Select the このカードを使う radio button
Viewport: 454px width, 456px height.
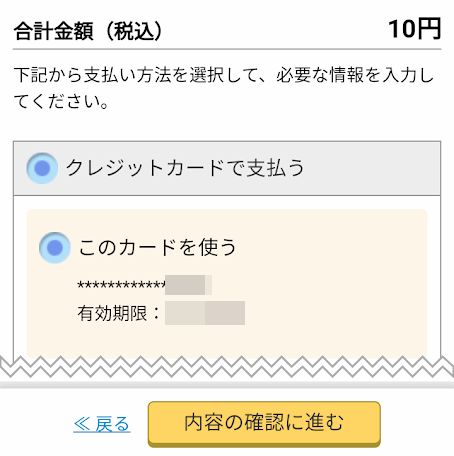pos(55,248)
